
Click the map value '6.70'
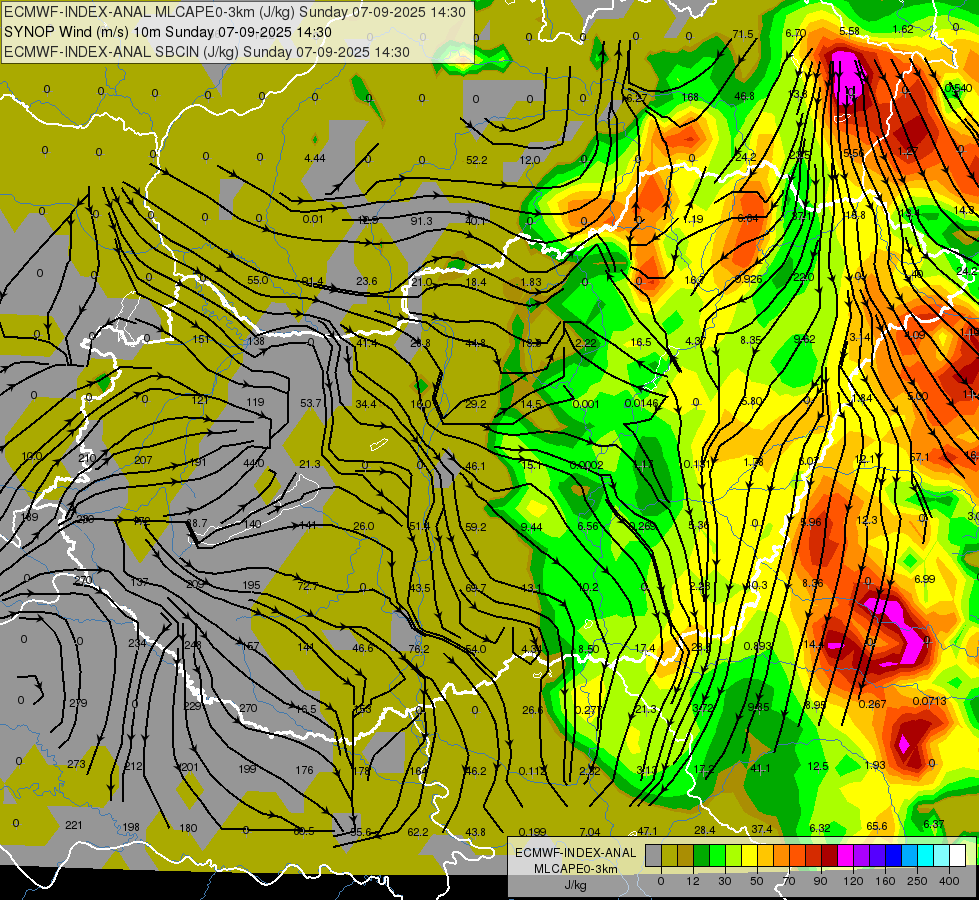pyautogui.click(x=795, y=33)
